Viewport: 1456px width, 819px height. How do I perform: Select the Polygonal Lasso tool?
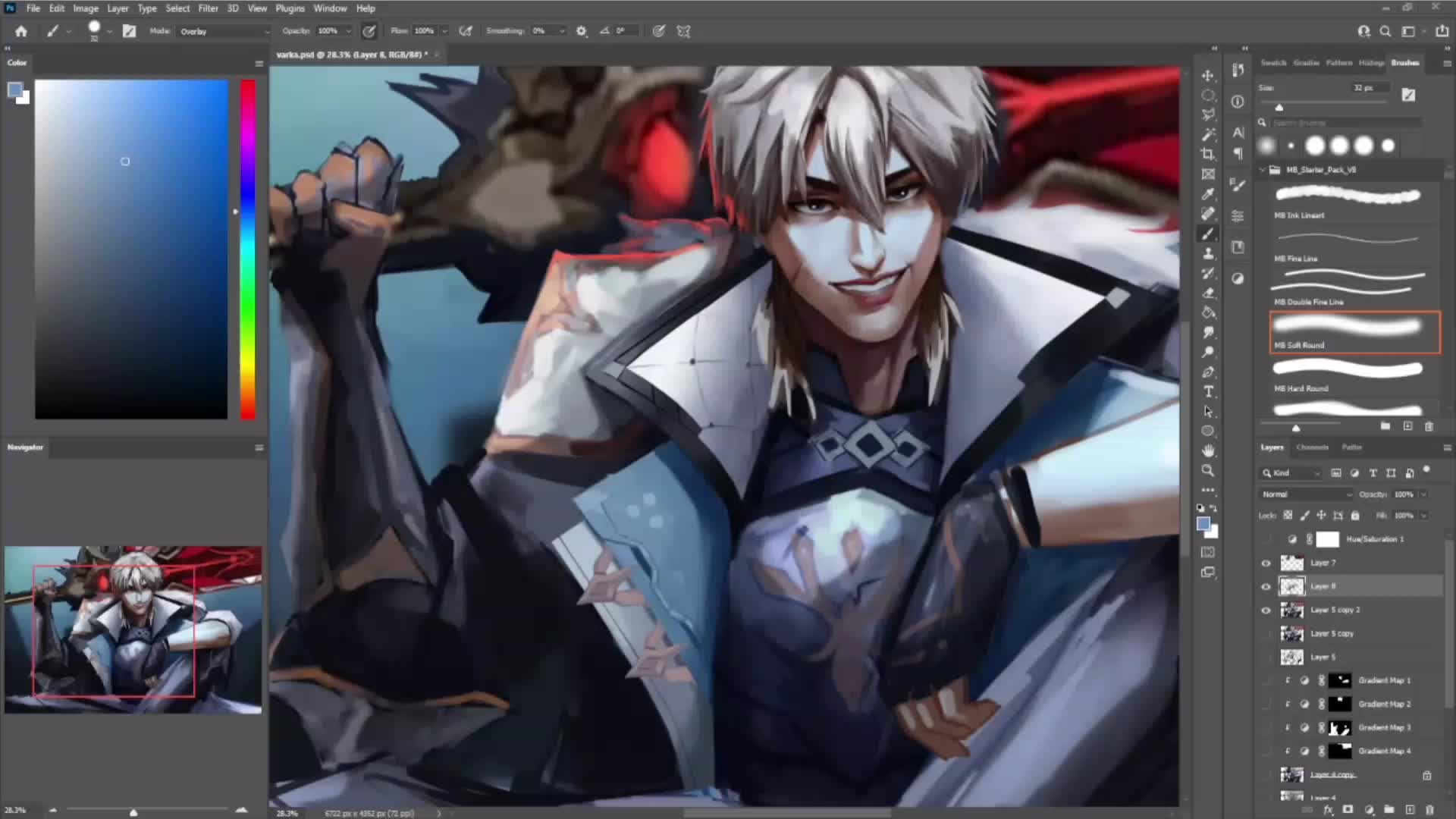(x=1208, y=115)
